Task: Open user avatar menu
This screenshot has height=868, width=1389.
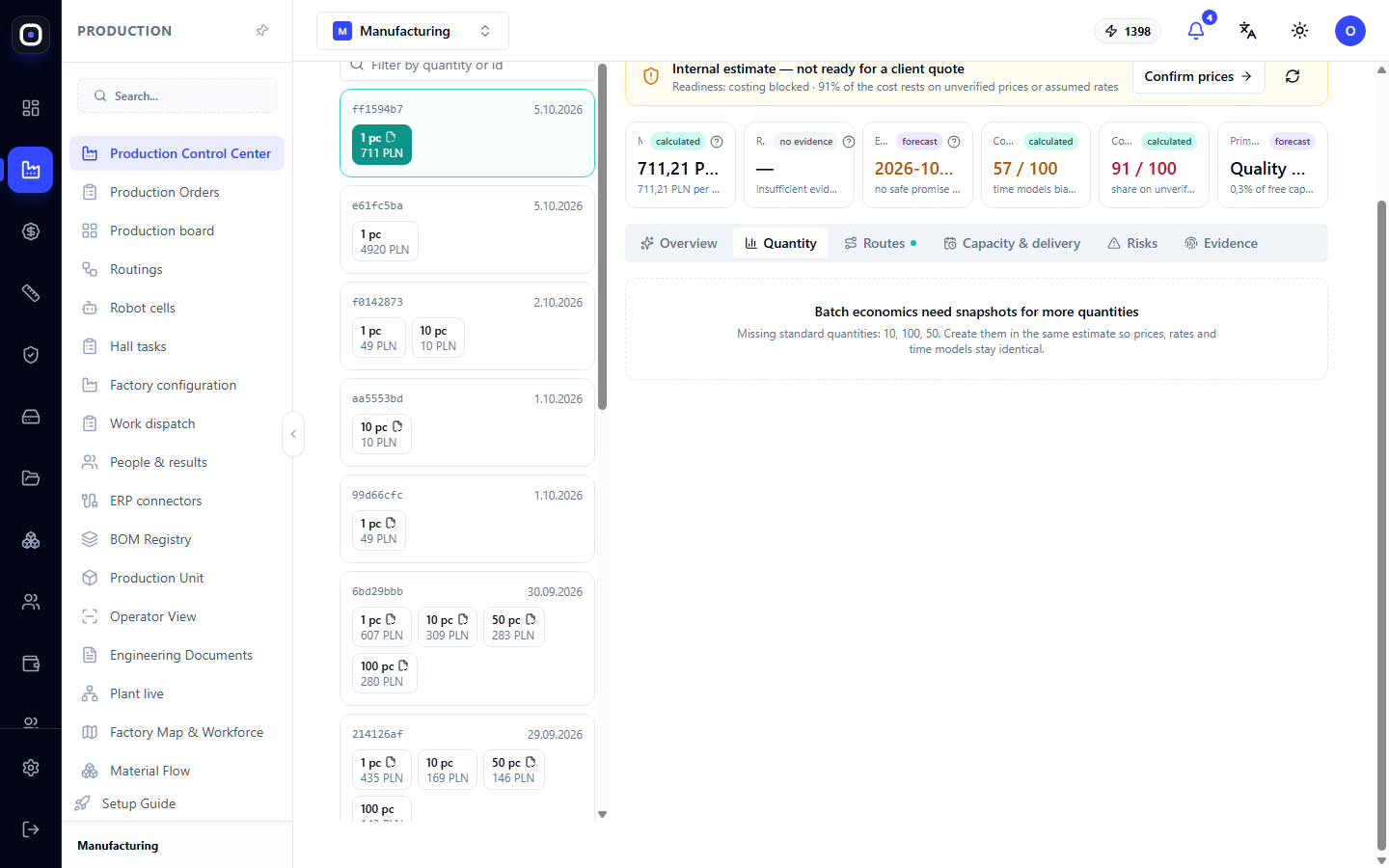Action: click(x=1349, y=31)
